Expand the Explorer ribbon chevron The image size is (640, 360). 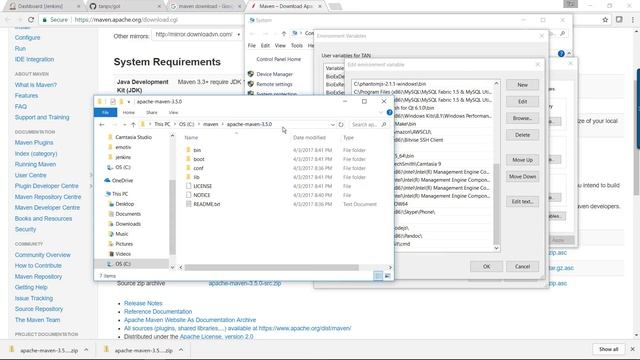pyautogui.click(x=381, y=112)
